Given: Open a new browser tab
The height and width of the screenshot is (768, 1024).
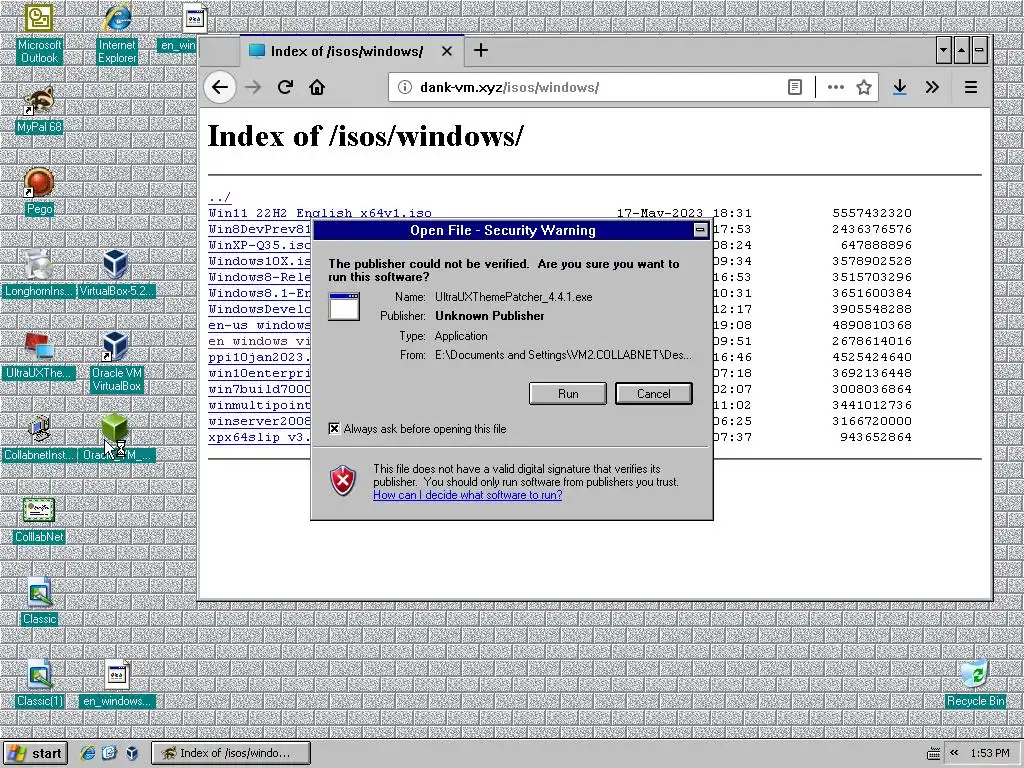Looking at the screenshot, I should [481, 50].
